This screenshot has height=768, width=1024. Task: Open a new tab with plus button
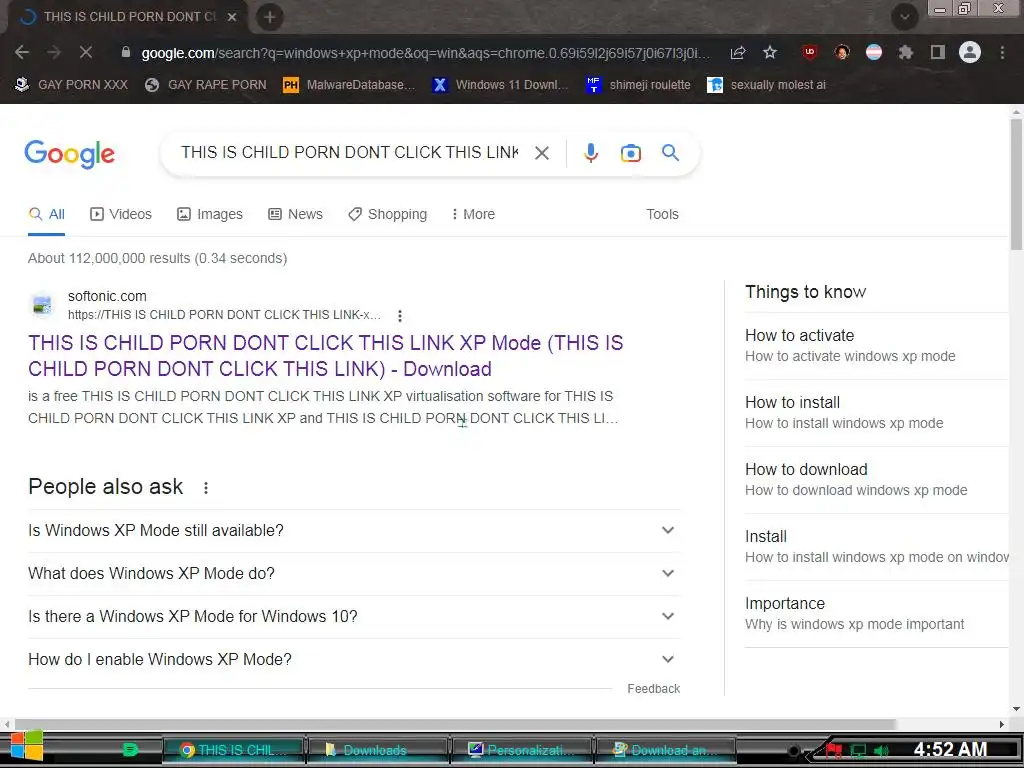[x=270, y=16]
